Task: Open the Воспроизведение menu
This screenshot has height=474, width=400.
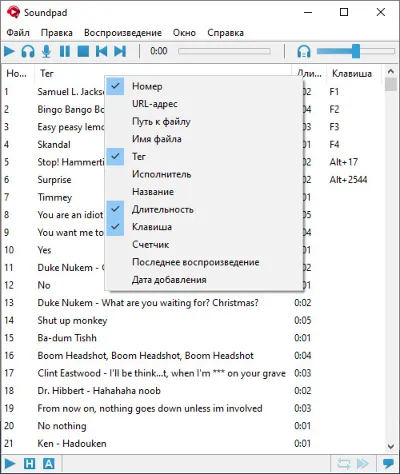Action: [123, 33]
